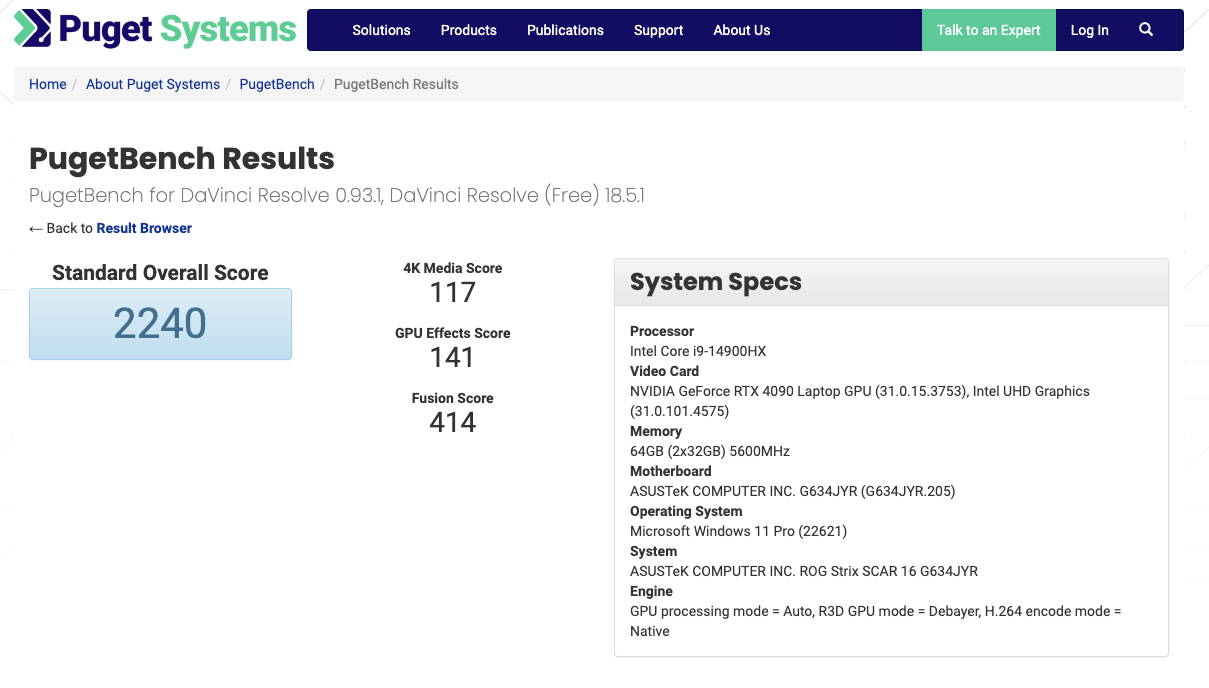Open the Products menu

pyautogui.click(x=468, y=30)
